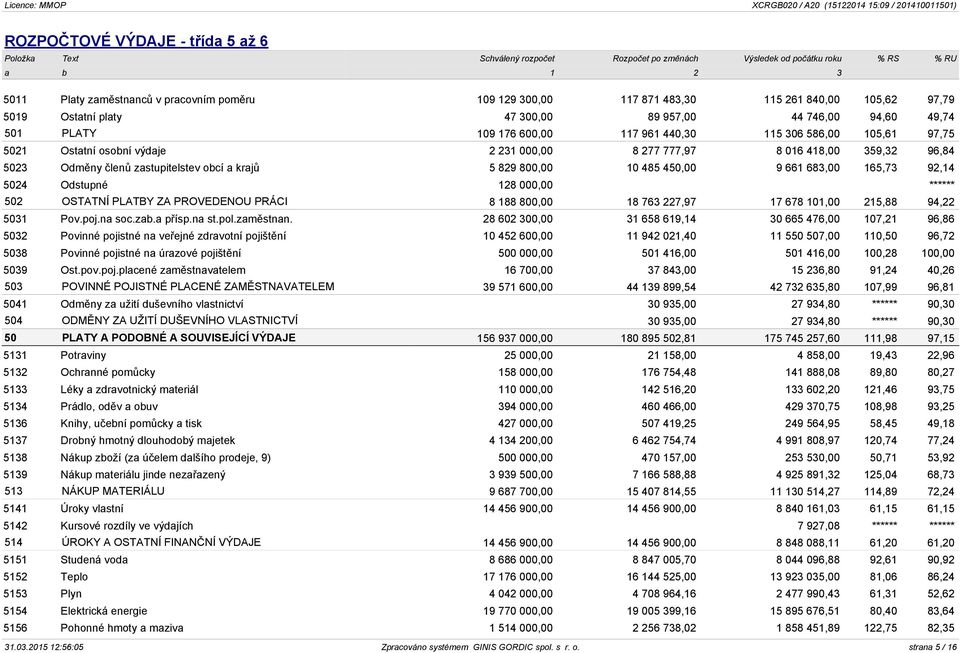Click Odměny členů zastupitelstev obcí a krajů
Image resolution: width=960 pixels, height=653 pixels.
tap(160, 168)
